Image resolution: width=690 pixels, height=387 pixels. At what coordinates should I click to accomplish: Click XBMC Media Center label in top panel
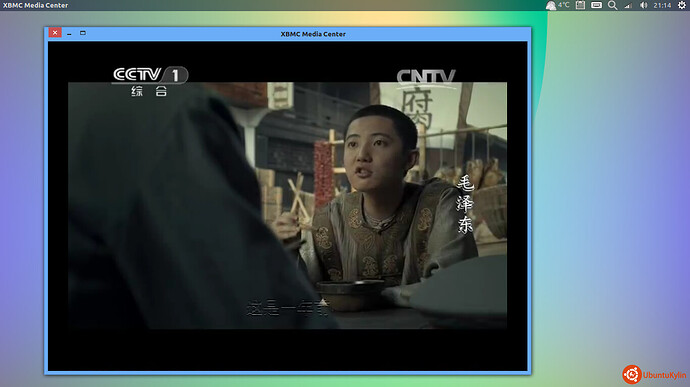(36, 5)
